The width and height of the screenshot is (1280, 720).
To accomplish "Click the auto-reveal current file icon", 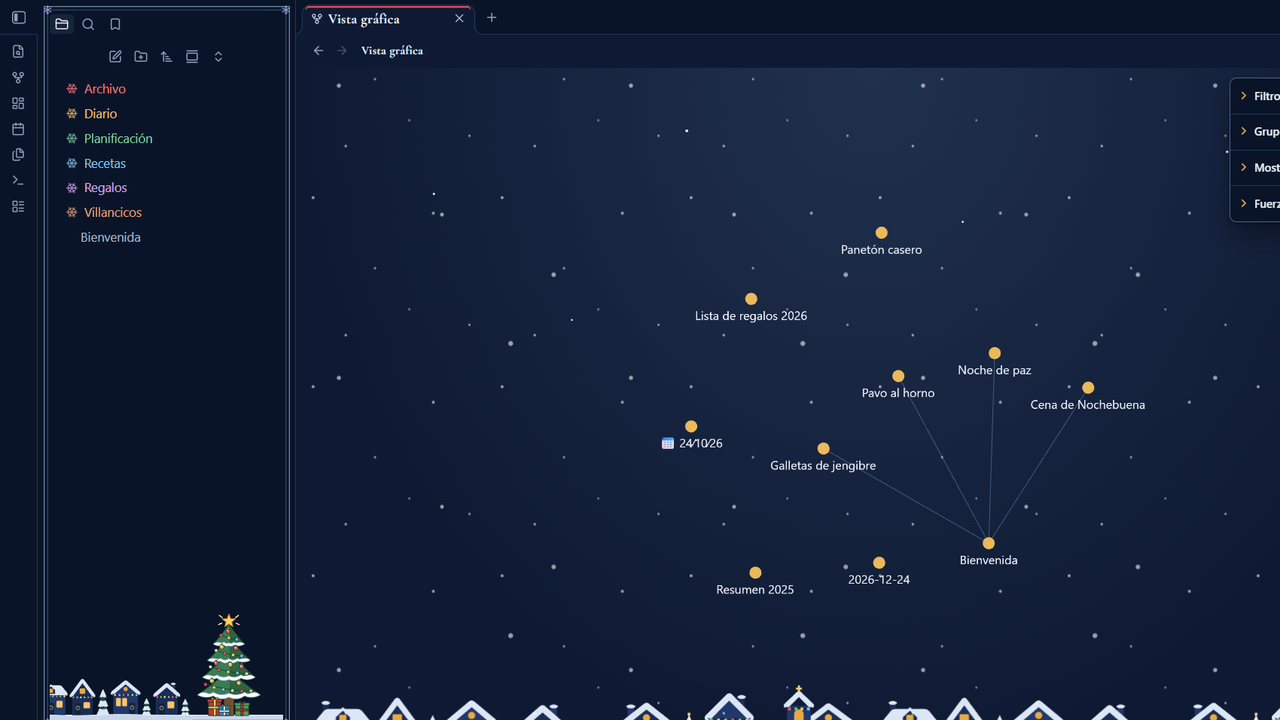I will tap(192, 57).
